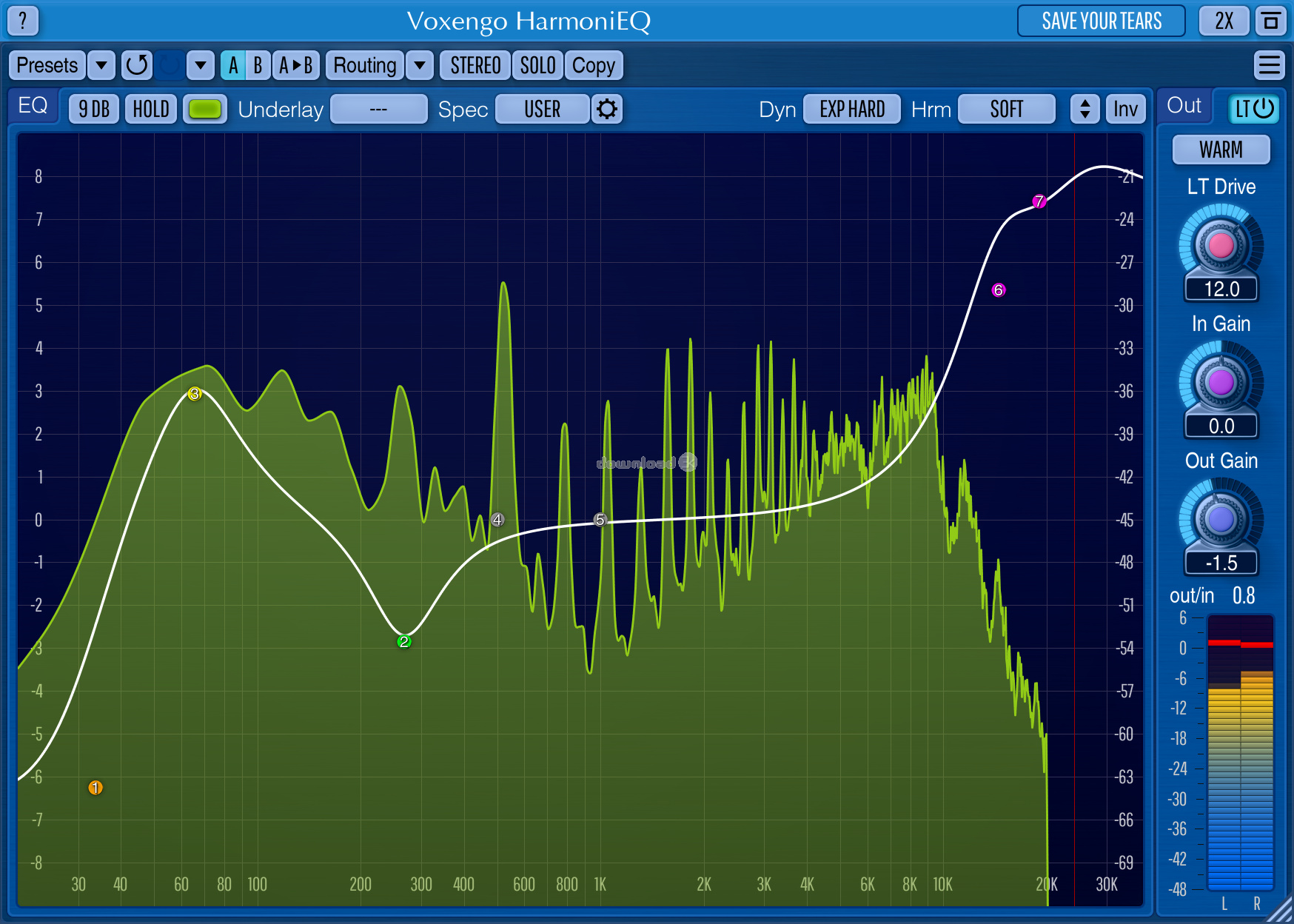Click the LT Drive knob
The width and height of the screenshot is (1294, 924).
[x=1221, y=245]
